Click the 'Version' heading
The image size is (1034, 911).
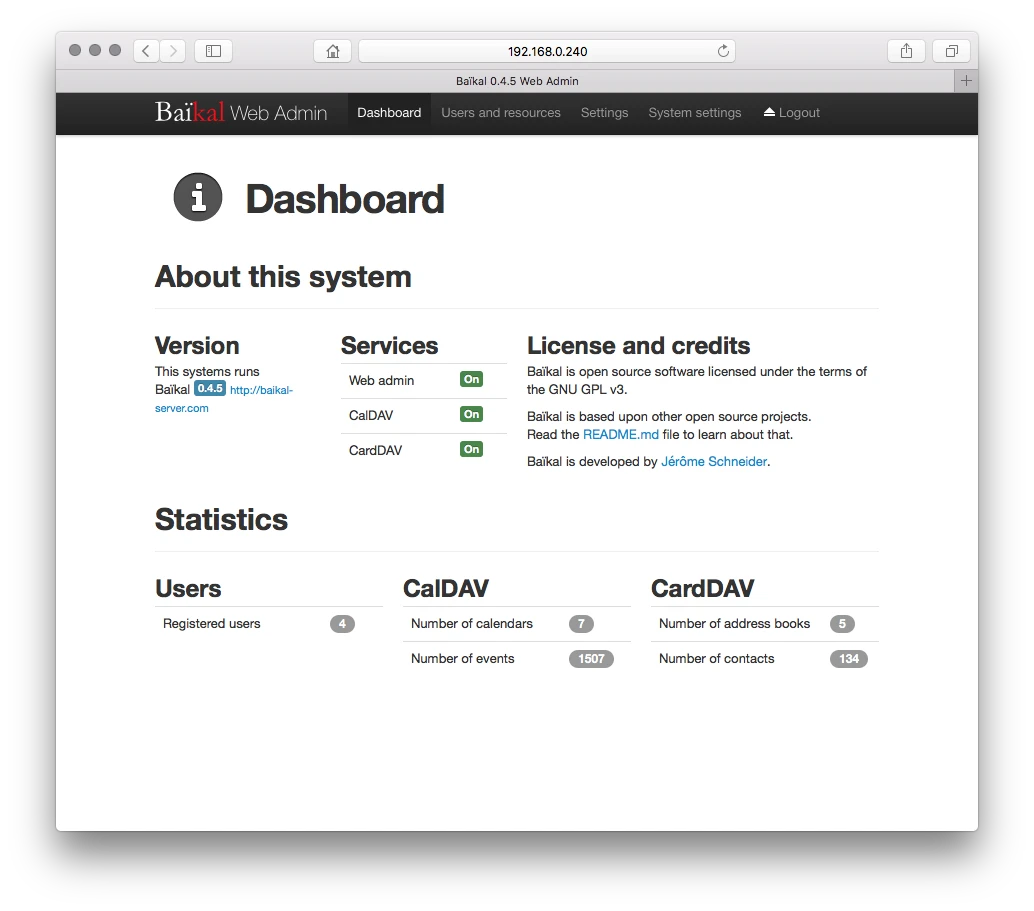click(197, 346)
